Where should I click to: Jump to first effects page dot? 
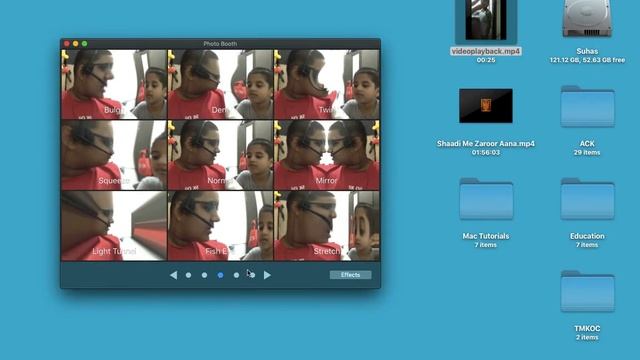[x=189, y=276]
